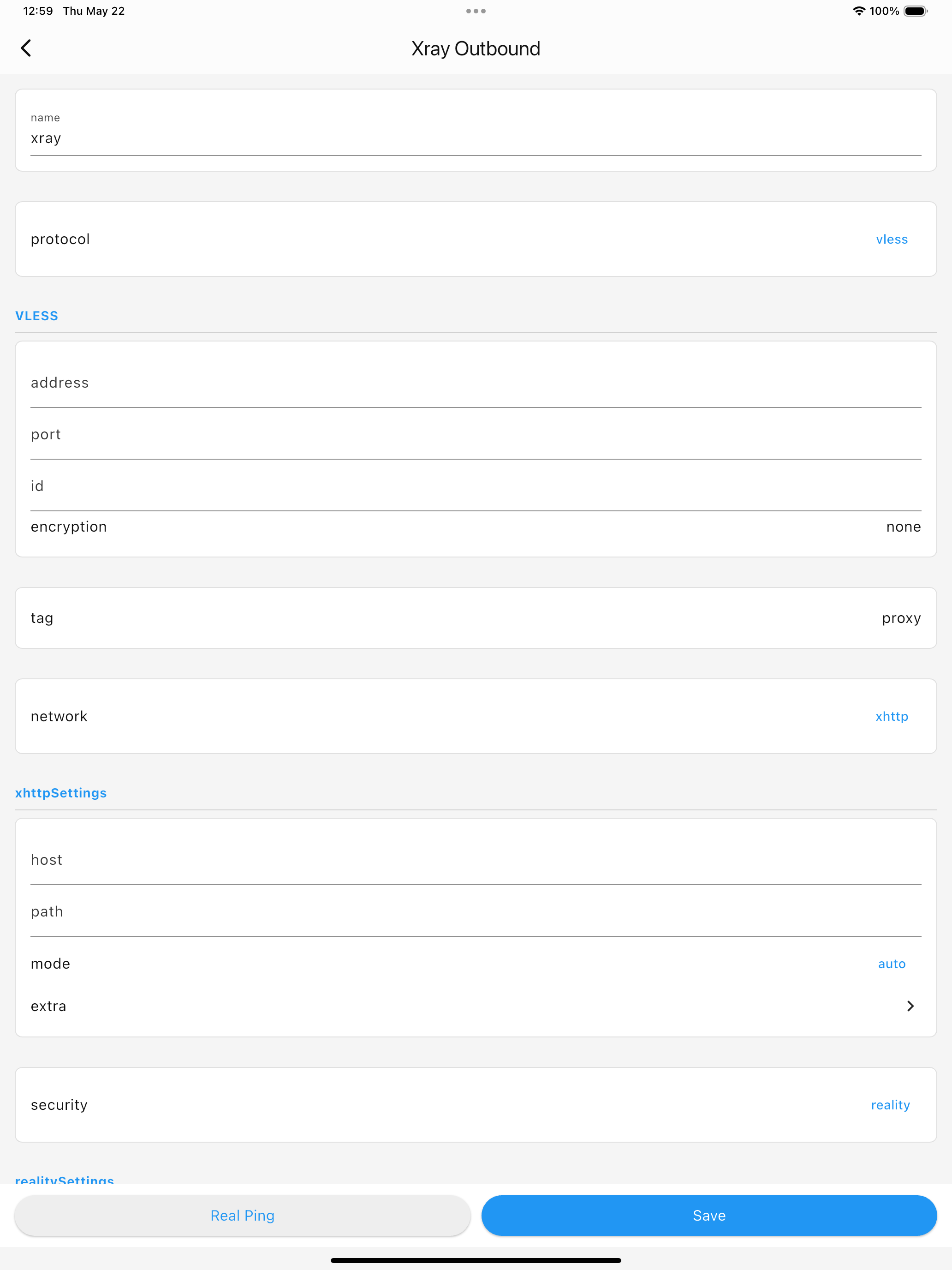Focus the id input field
Viewport: 952px width, 1270px height.
click(476, 486)
